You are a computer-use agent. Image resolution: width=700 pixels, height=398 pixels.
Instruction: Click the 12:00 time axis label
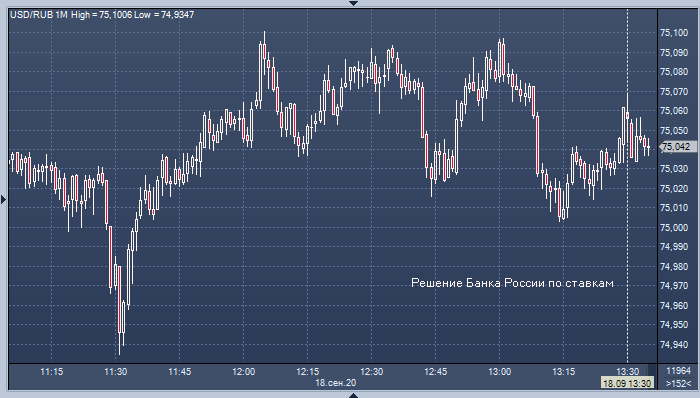(243, 372)
